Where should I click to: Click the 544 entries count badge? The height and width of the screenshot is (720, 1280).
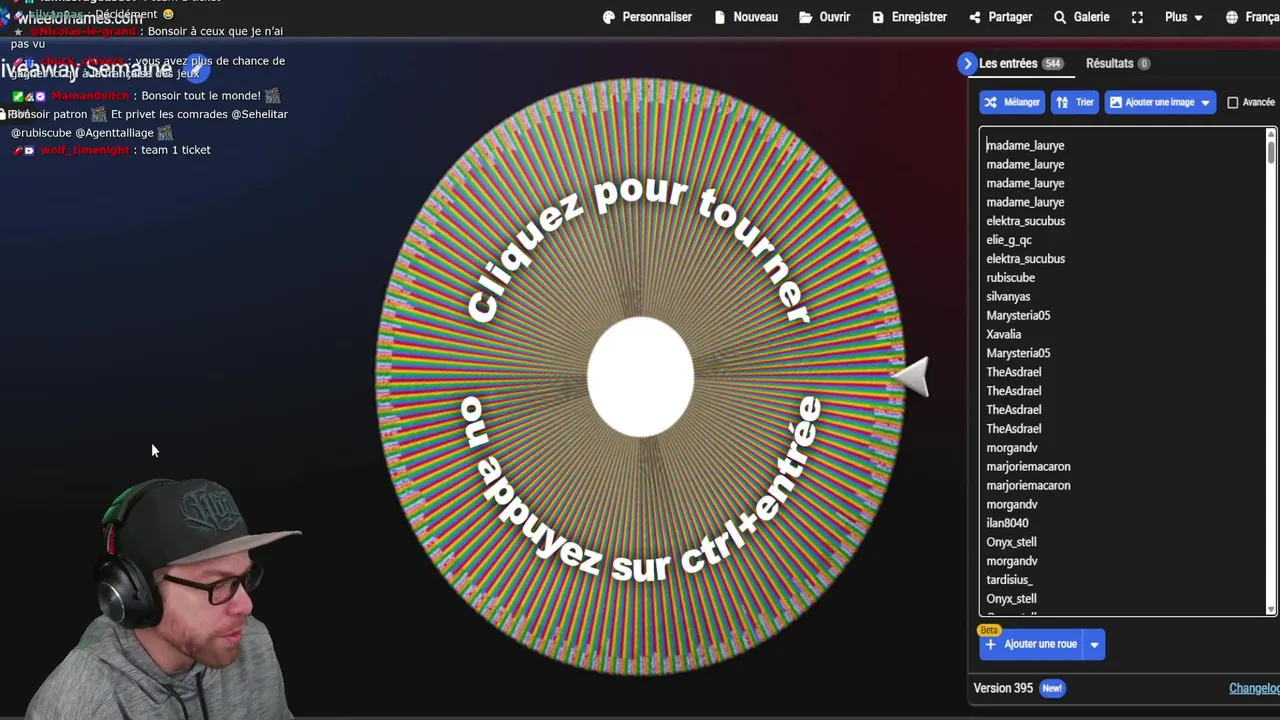1052,64
